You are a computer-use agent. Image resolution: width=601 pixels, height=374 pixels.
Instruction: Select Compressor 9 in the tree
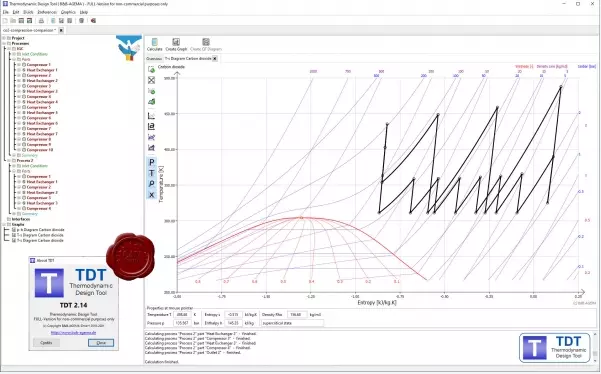click(38, 144)
